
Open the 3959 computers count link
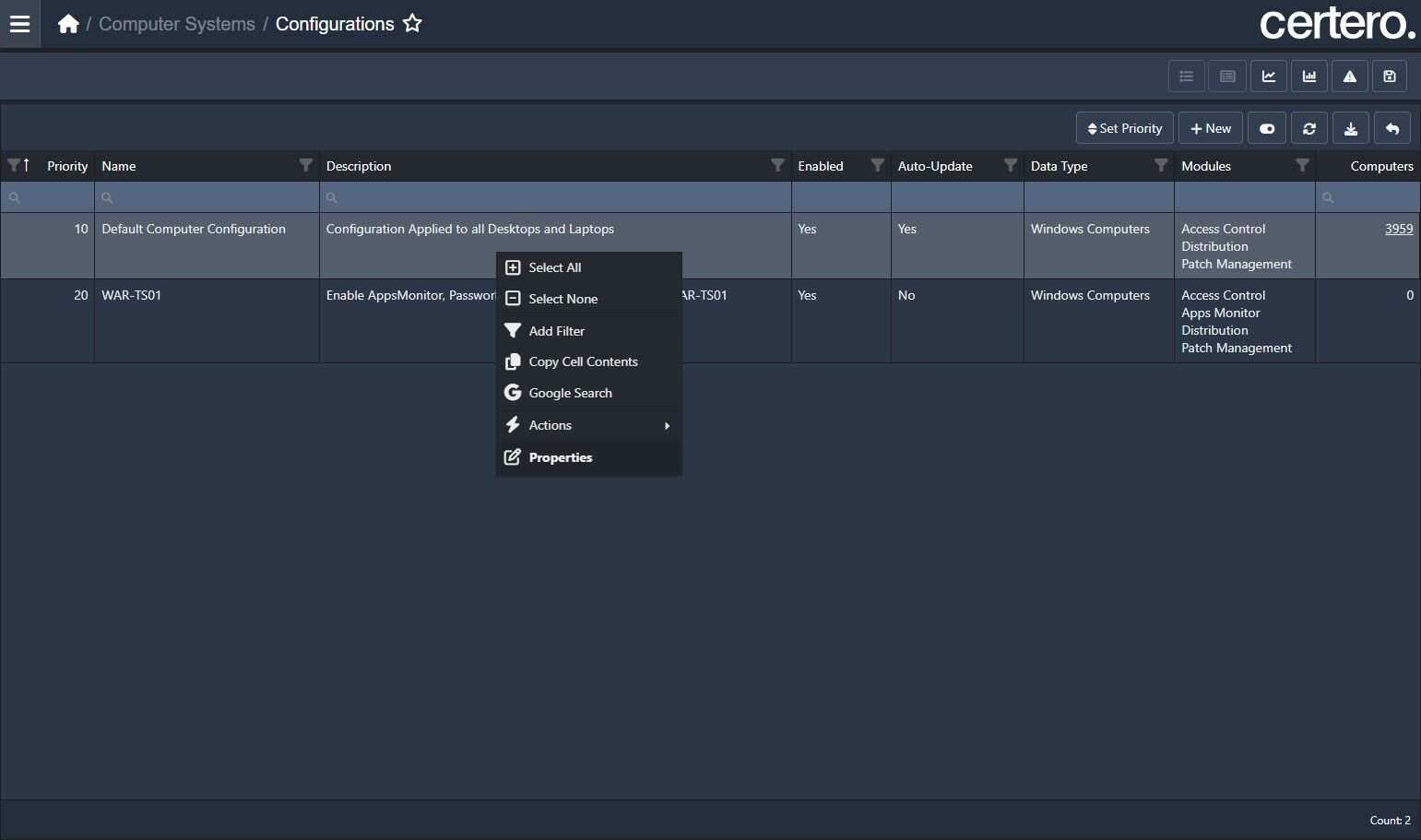(x=1398, y=229)
